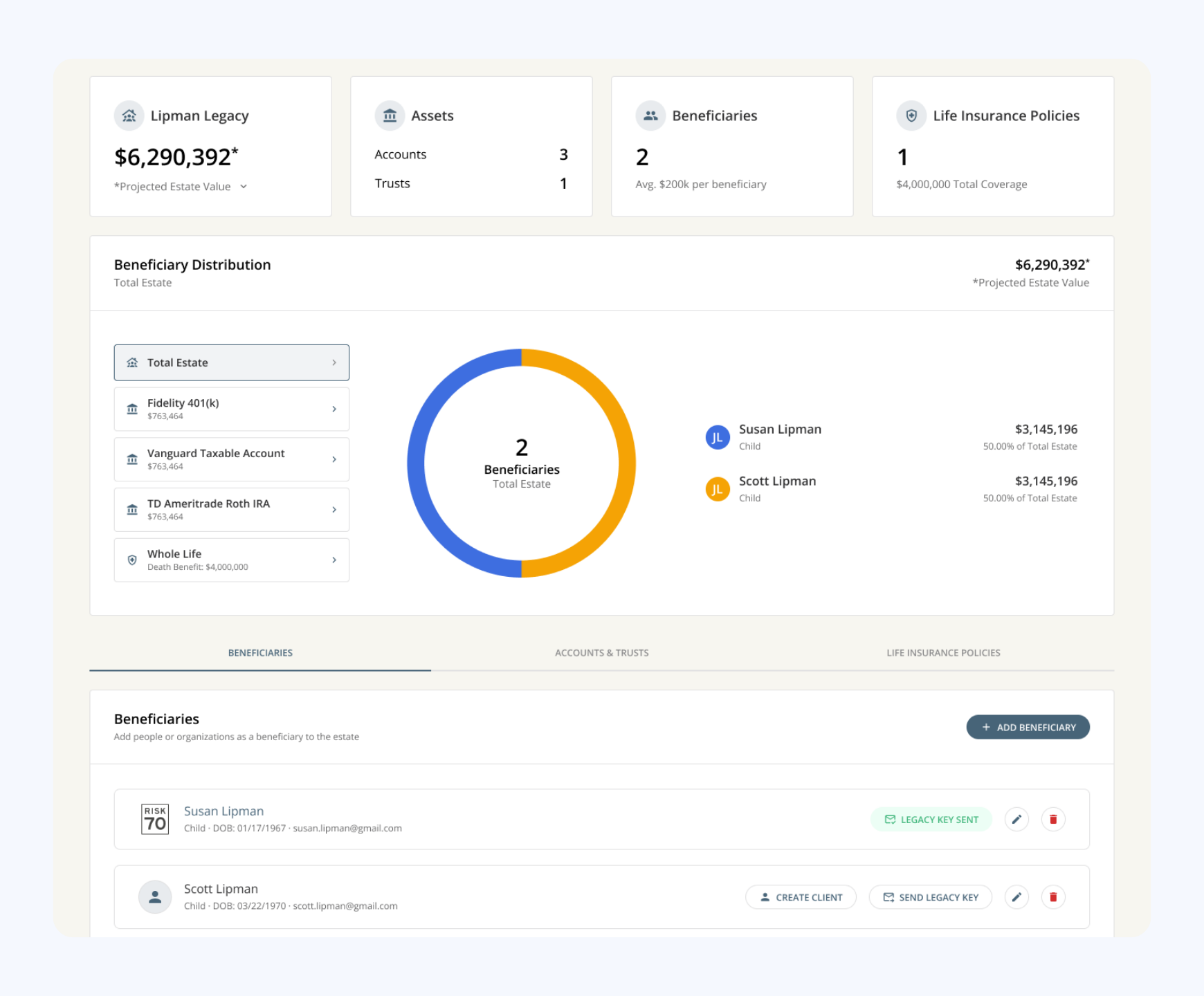Viewport: 1204px width, 996px height.
Task: Expand the Projected Estate Value dropdown
Action: [x=244, y=187]
